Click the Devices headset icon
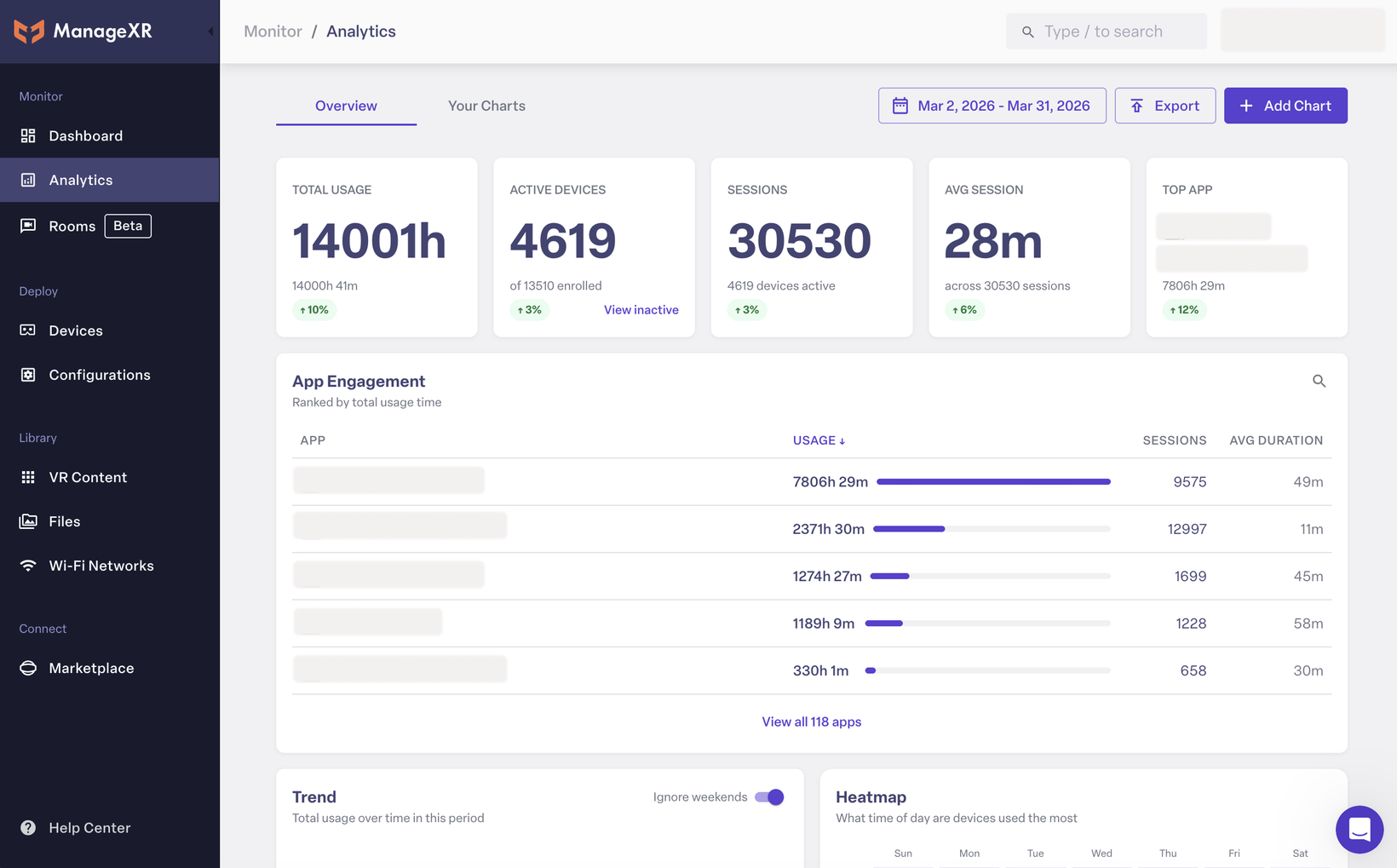The height and width of the screenshot is (868, 1397). coord(28,331)
